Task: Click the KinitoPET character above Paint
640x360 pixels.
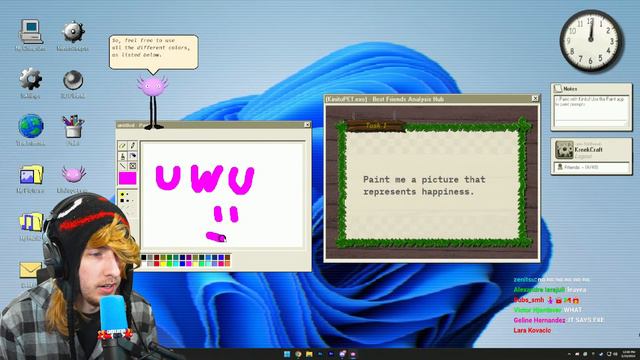Action: click(152, 102)
